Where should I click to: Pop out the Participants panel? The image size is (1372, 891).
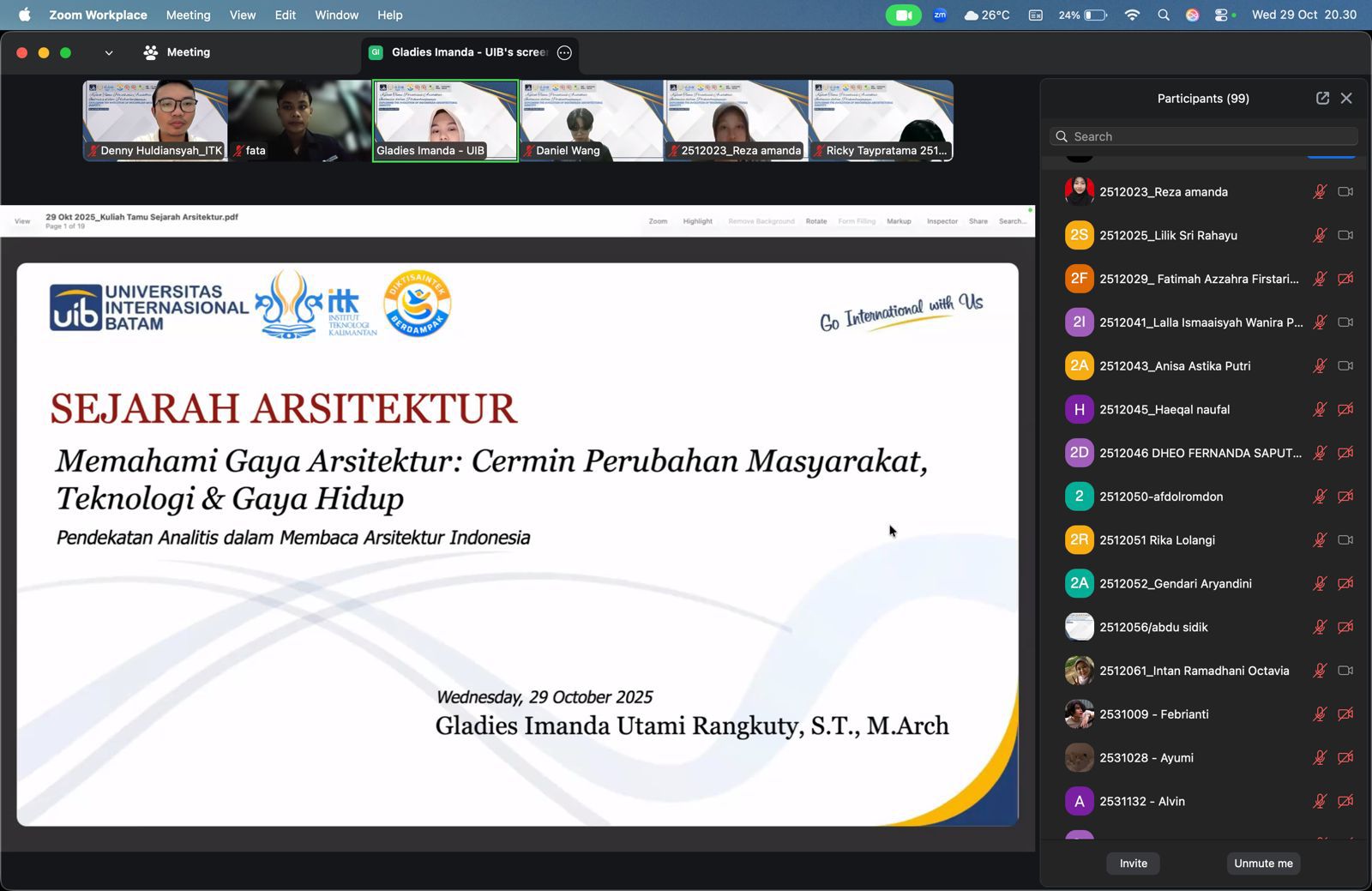pyautogui.click(x=1322, y=99)
